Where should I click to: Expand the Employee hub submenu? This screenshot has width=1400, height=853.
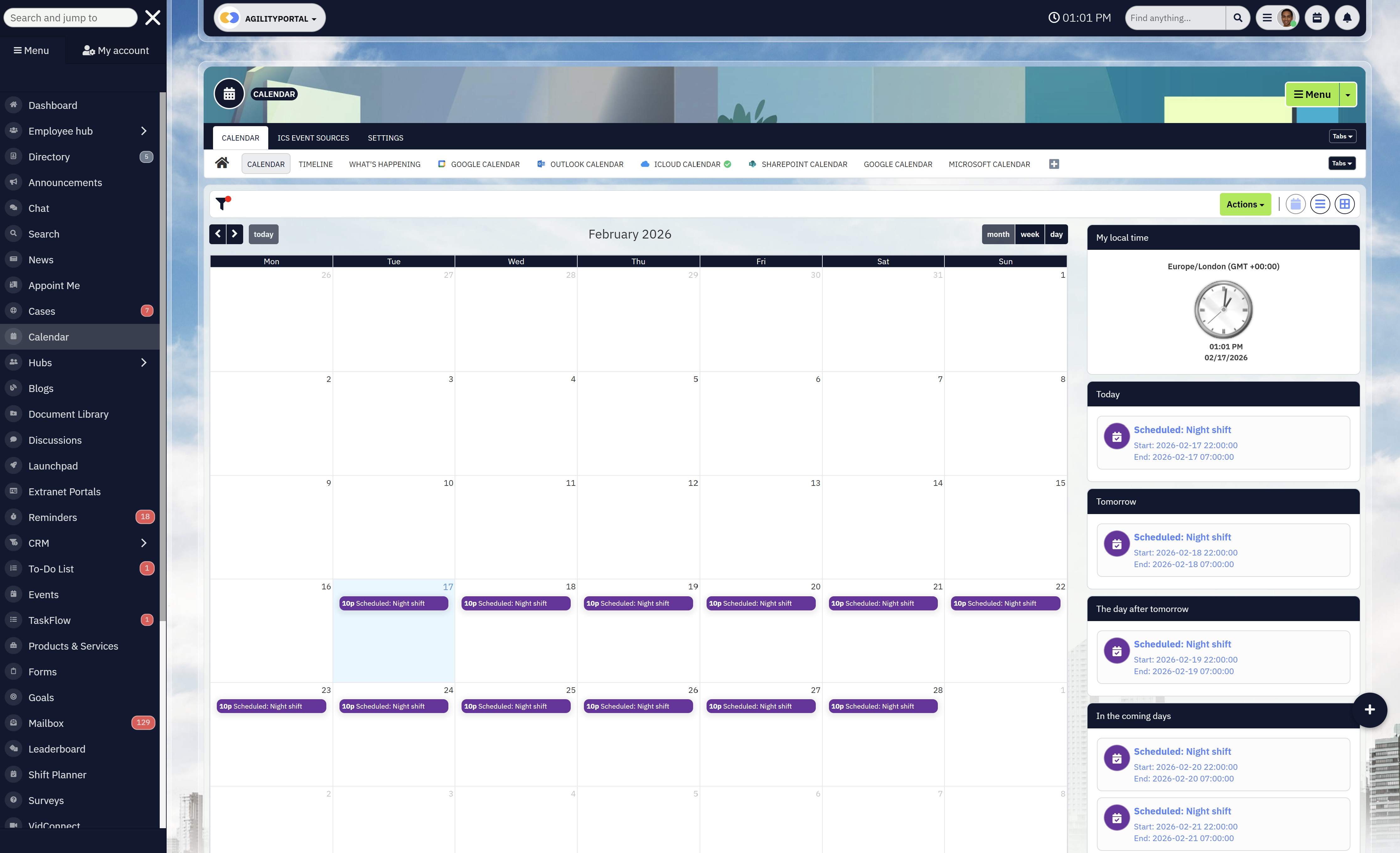coord(143,131)
